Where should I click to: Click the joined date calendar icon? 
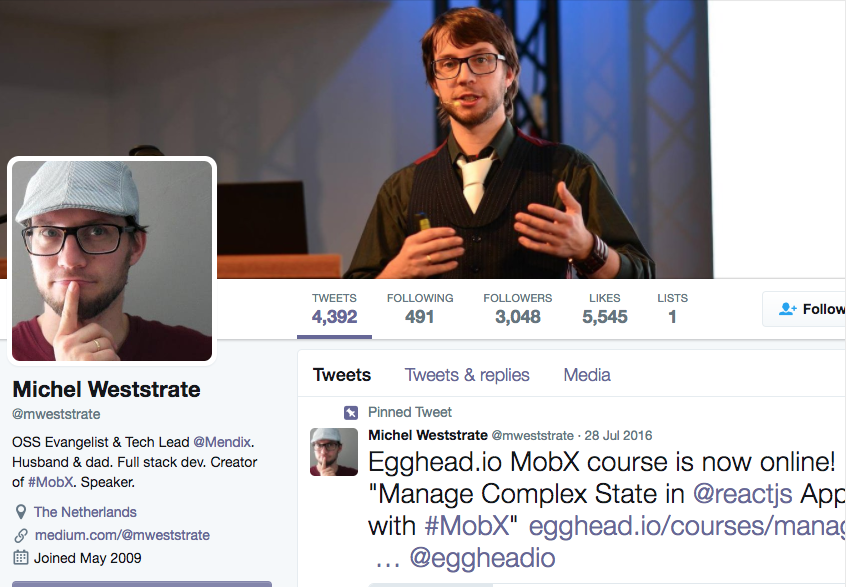coord(21,558)
